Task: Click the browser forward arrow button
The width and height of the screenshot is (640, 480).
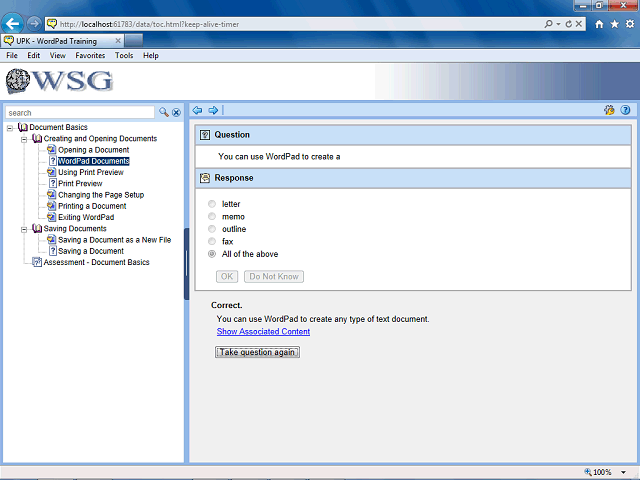Action: (x=34, y=24)
